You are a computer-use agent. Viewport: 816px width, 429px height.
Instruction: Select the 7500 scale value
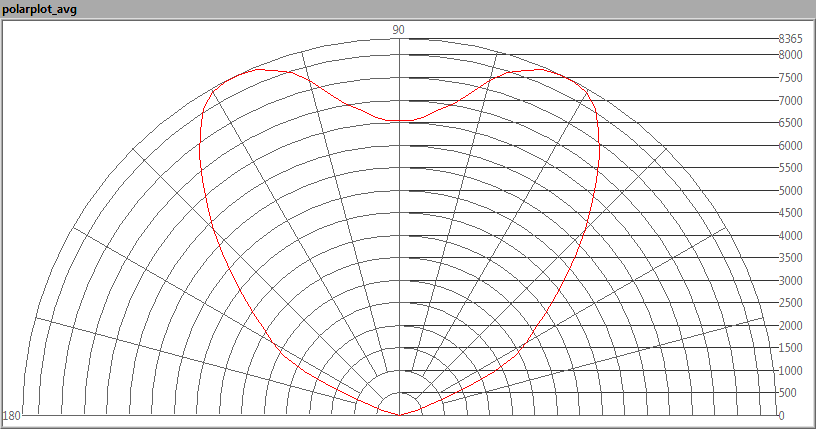(789, 78)
